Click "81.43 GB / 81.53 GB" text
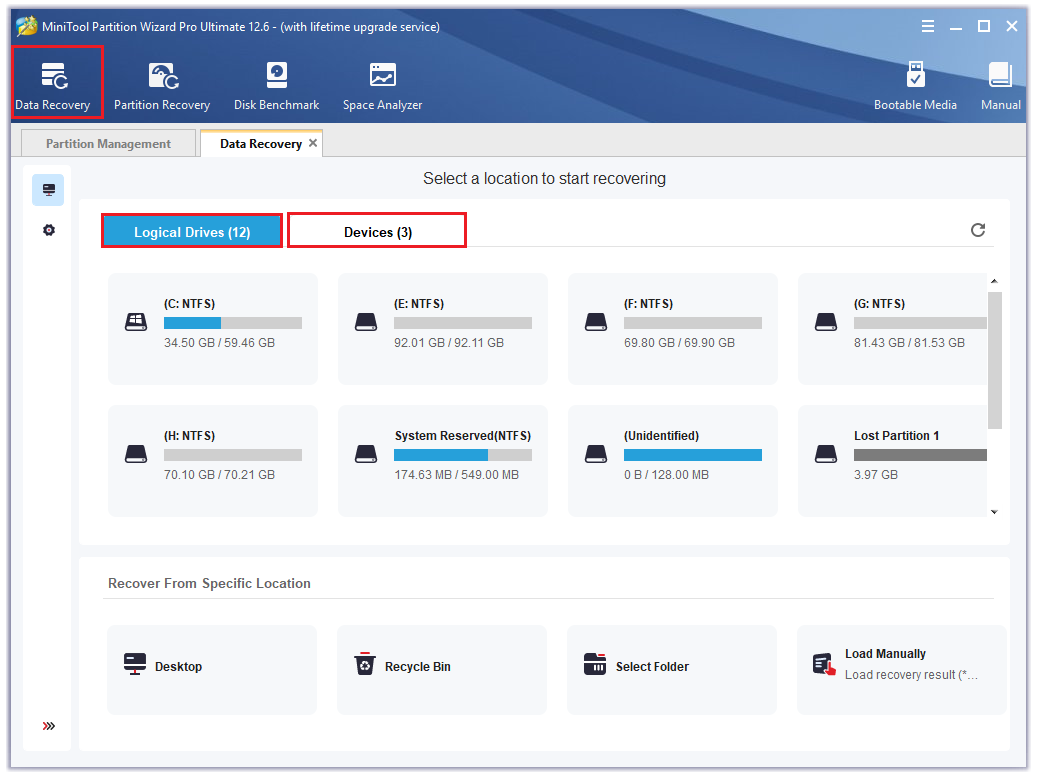 pyautogui.click(x=909, y=343)
